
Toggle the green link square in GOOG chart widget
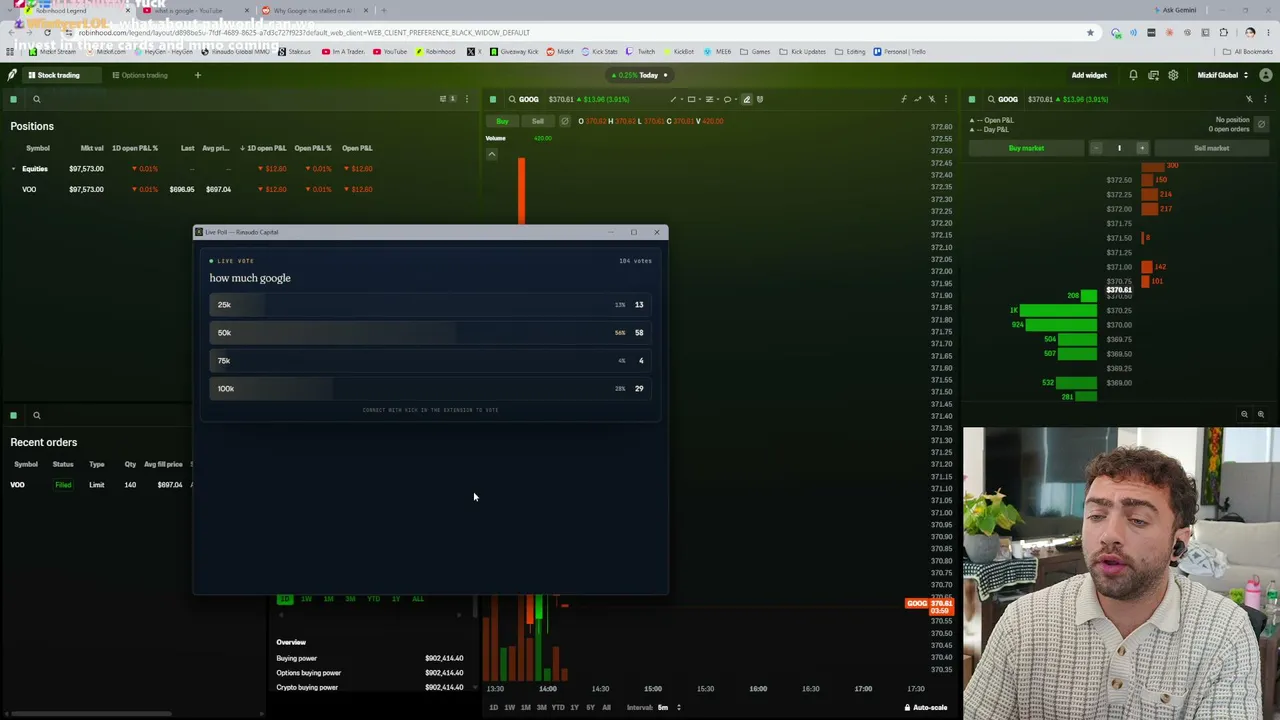493,99
